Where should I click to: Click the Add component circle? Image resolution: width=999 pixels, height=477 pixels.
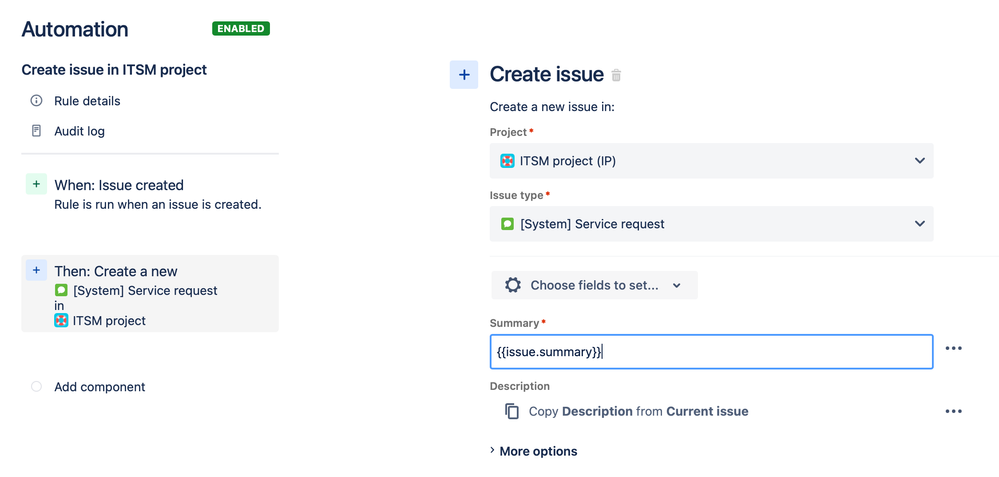click(x=36, y=387)
